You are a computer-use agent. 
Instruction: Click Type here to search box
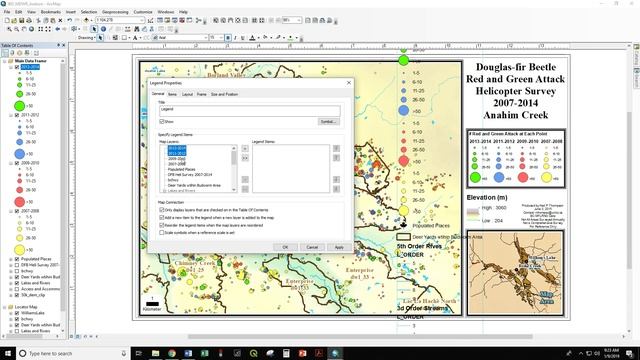tap(73, 353)
